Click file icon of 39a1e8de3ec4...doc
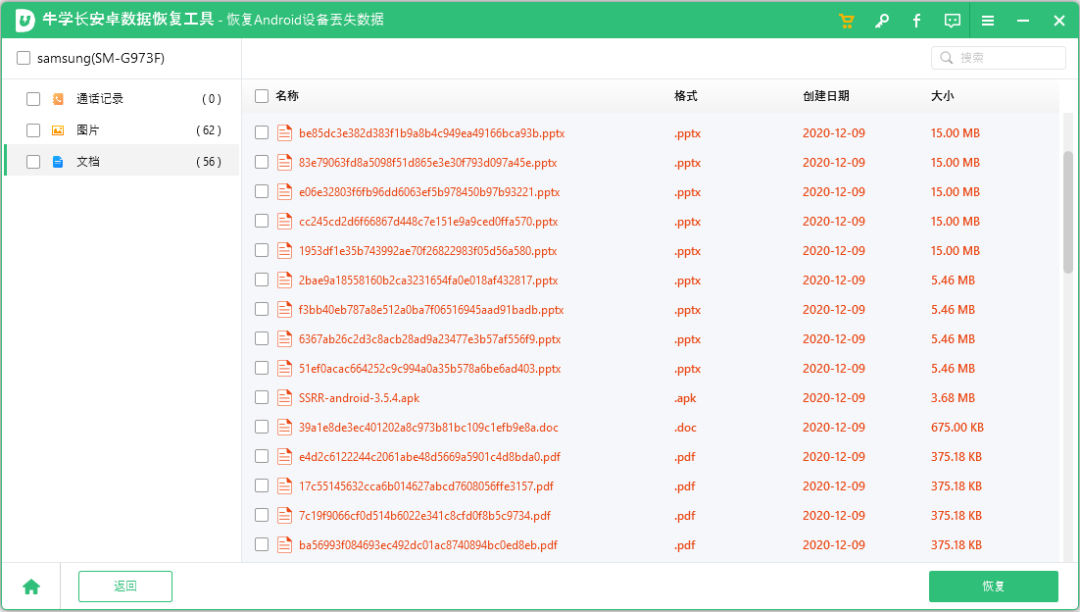Image resolution: width=1080 pixels, height=612 pixels. click(284, 428)
